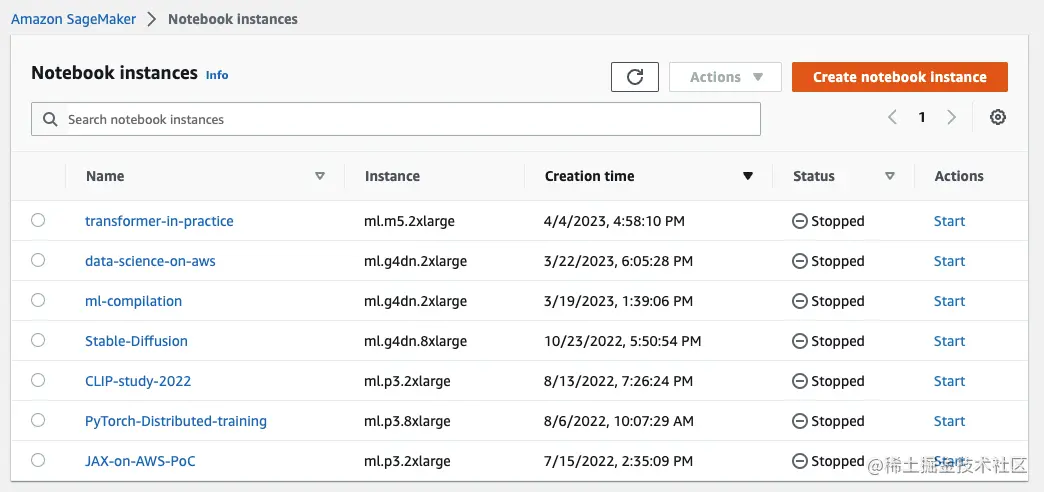This screenshot has width=1044, height=492.
Task: Click Stopped status text for ml-compilation
Action: pos(838,301)
